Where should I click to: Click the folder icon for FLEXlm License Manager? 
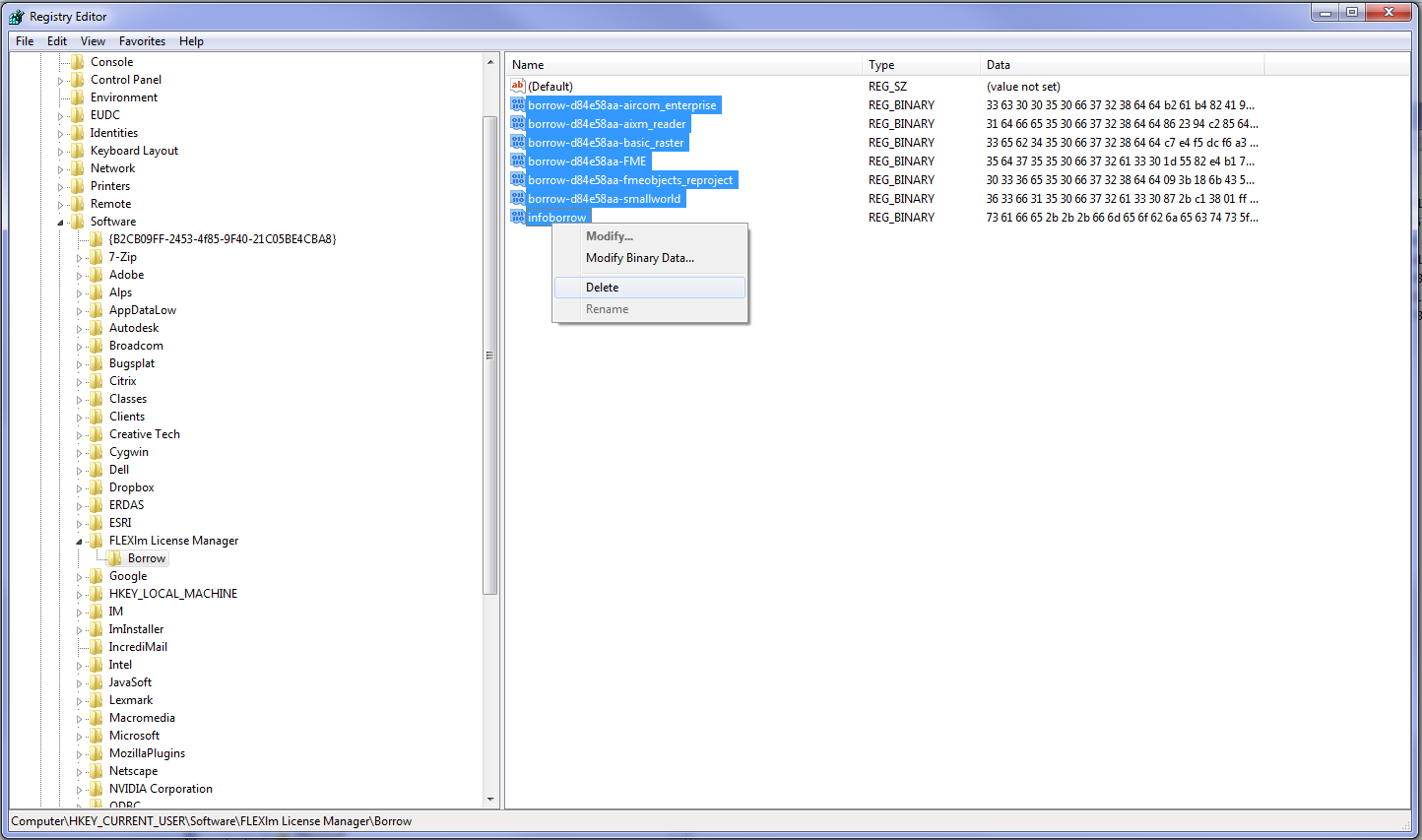95,540
